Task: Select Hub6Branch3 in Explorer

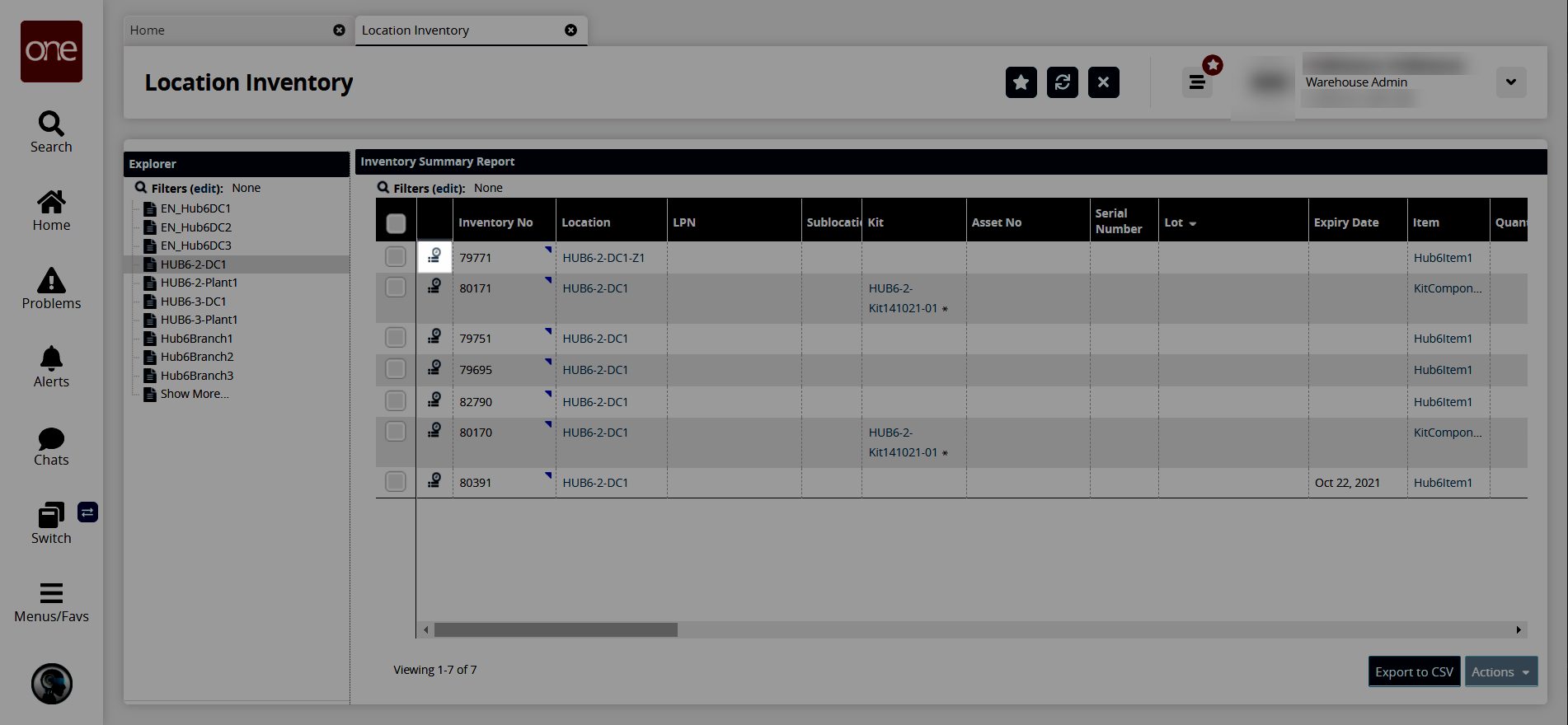Action: pyautogui.click(x=197, y=376)
